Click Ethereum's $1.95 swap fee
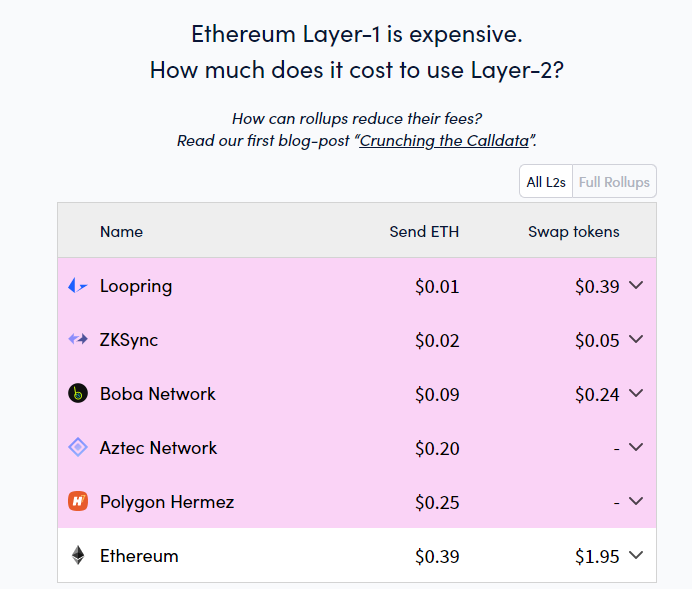 [x=597, y=556]
